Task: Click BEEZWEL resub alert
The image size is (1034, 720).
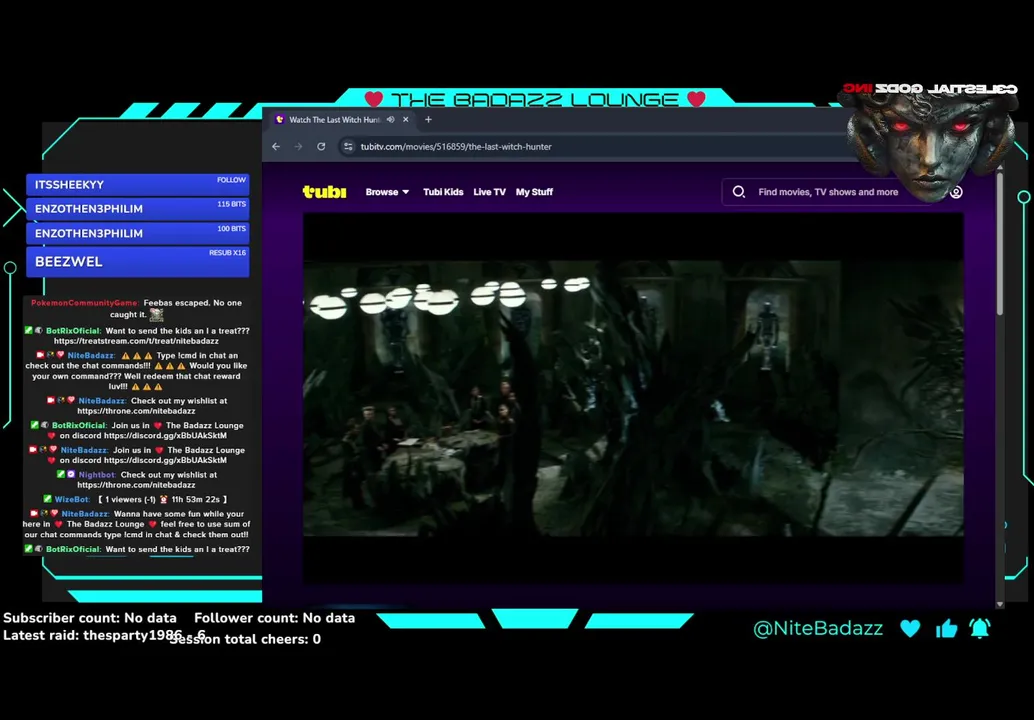Action: click(138, 262)
